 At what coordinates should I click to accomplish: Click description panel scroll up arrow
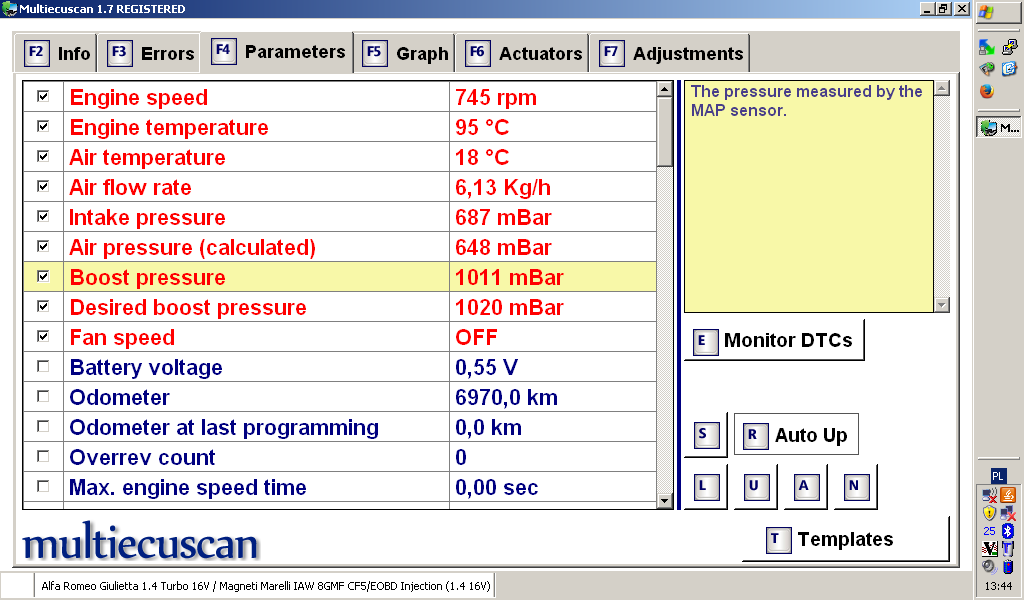[x=942, y=88]
